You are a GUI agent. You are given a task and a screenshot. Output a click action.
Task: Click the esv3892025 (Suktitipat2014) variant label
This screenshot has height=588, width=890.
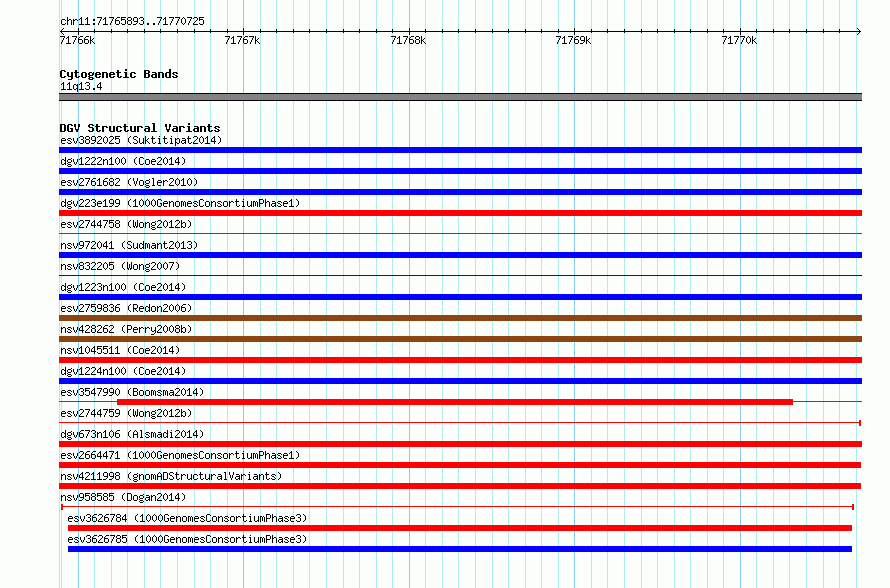(x=141, y=140)
